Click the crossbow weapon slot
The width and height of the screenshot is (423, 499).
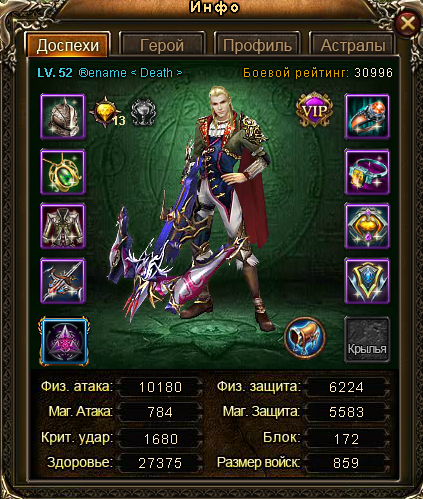63,281
